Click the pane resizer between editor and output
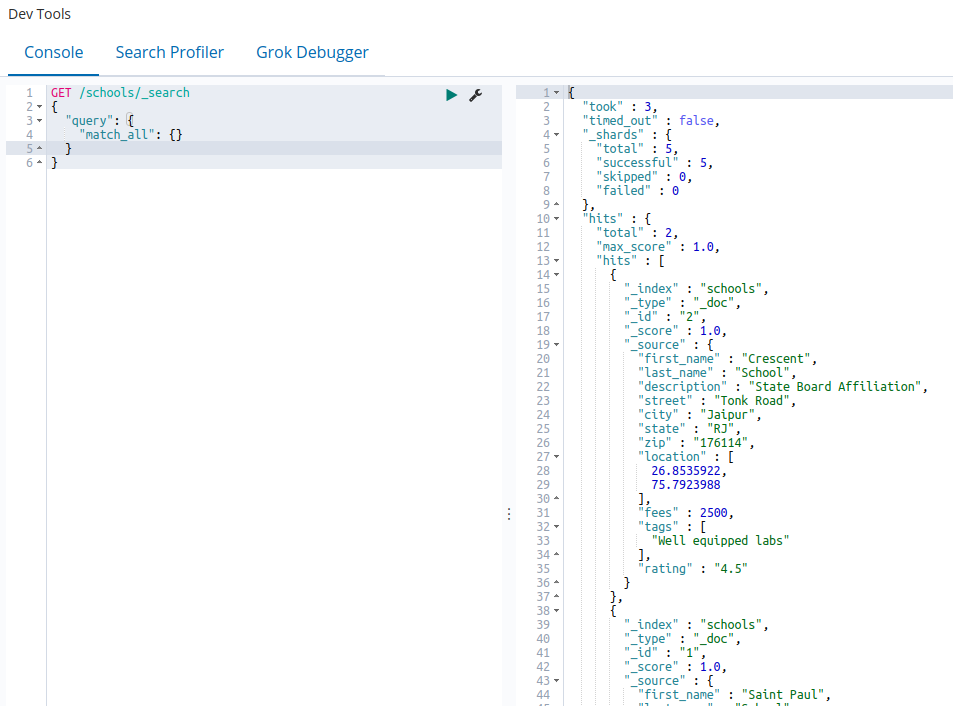This screenshot has width=953, height=706. point(509,513)
